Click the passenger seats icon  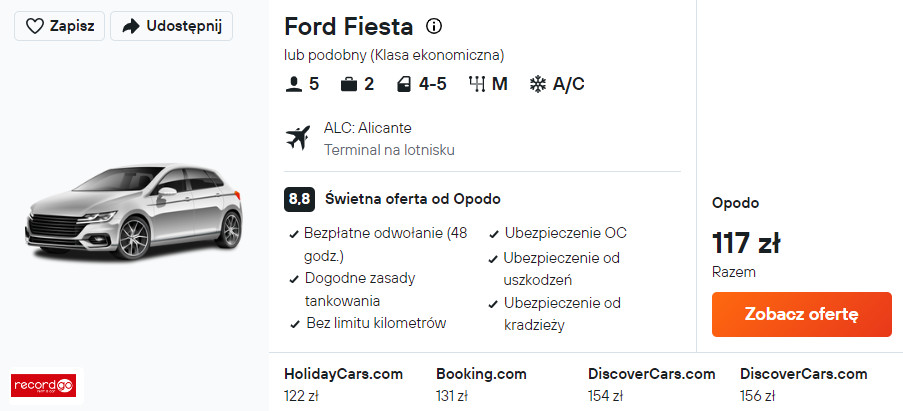294,84
